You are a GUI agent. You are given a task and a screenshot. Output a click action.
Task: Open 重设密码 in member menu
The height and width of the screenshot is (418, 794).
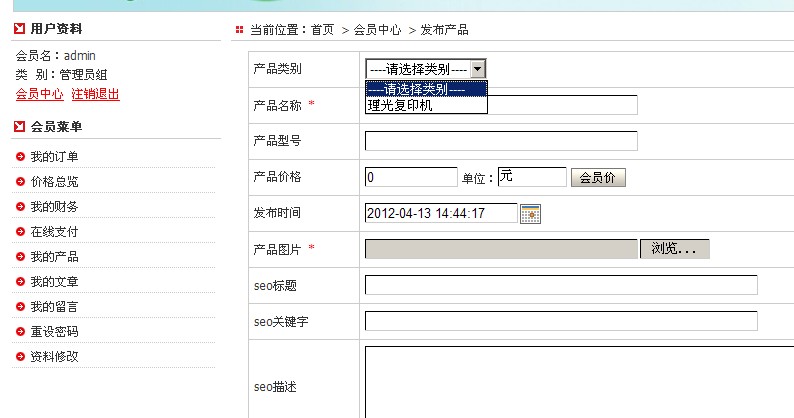coord(54,332)
